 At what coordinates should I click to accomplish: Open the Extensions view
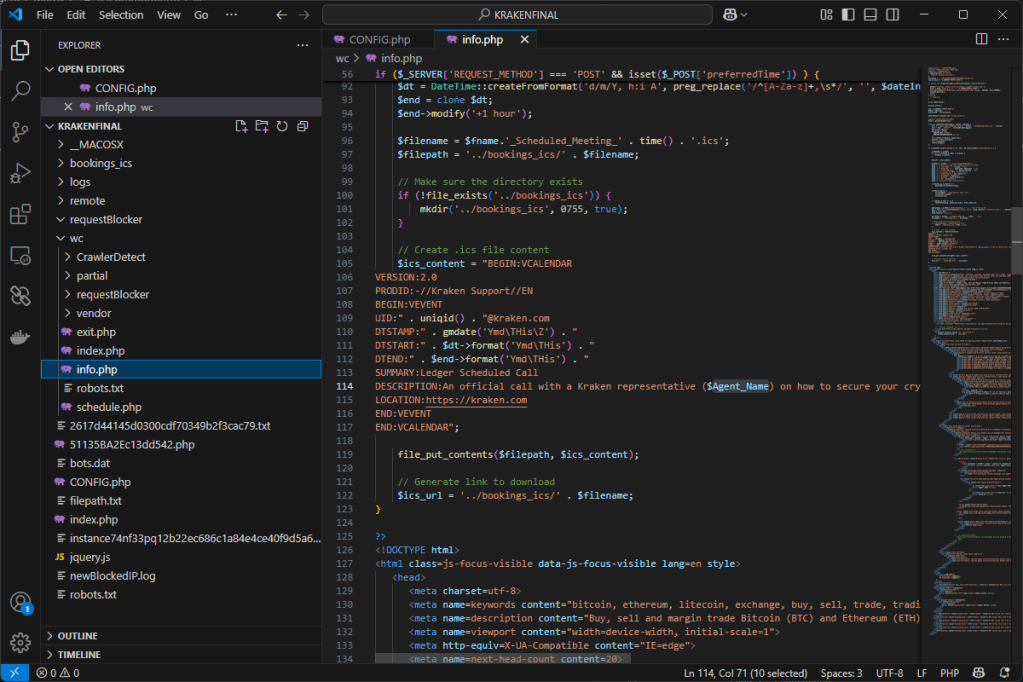pyautogui.click(x=20, y=214)
